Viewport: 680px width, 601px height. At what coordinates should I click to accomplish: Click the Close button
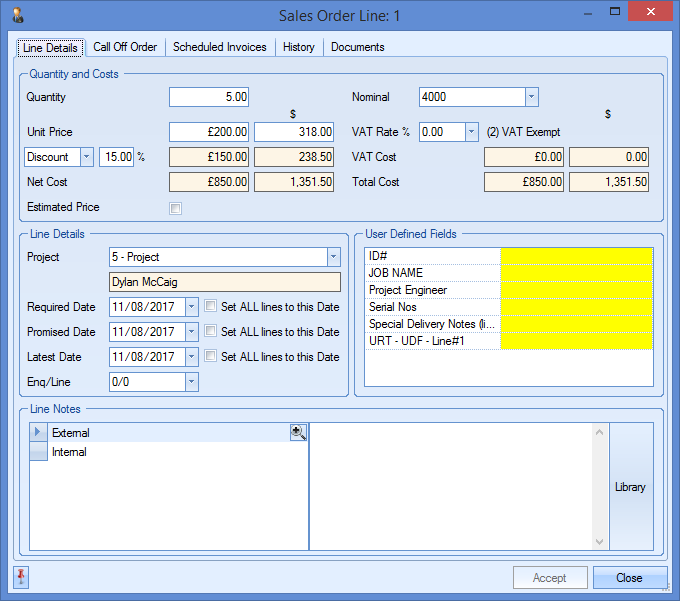(x=629, y=578)
